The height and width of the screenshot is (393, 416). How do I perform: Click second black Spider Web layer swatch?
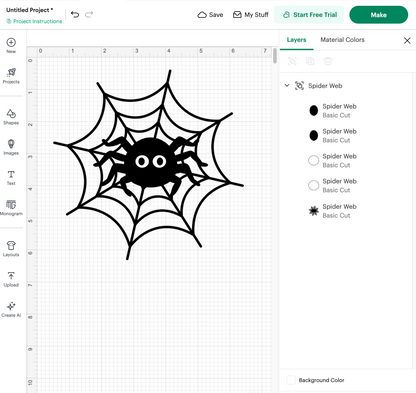click(x=314, y=135)
